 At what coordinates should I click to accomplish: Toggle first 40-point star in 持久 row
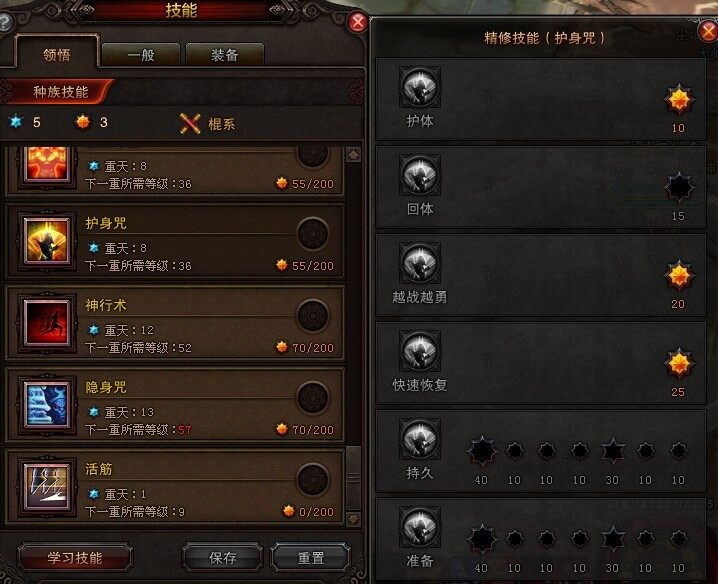click(482, 451)
